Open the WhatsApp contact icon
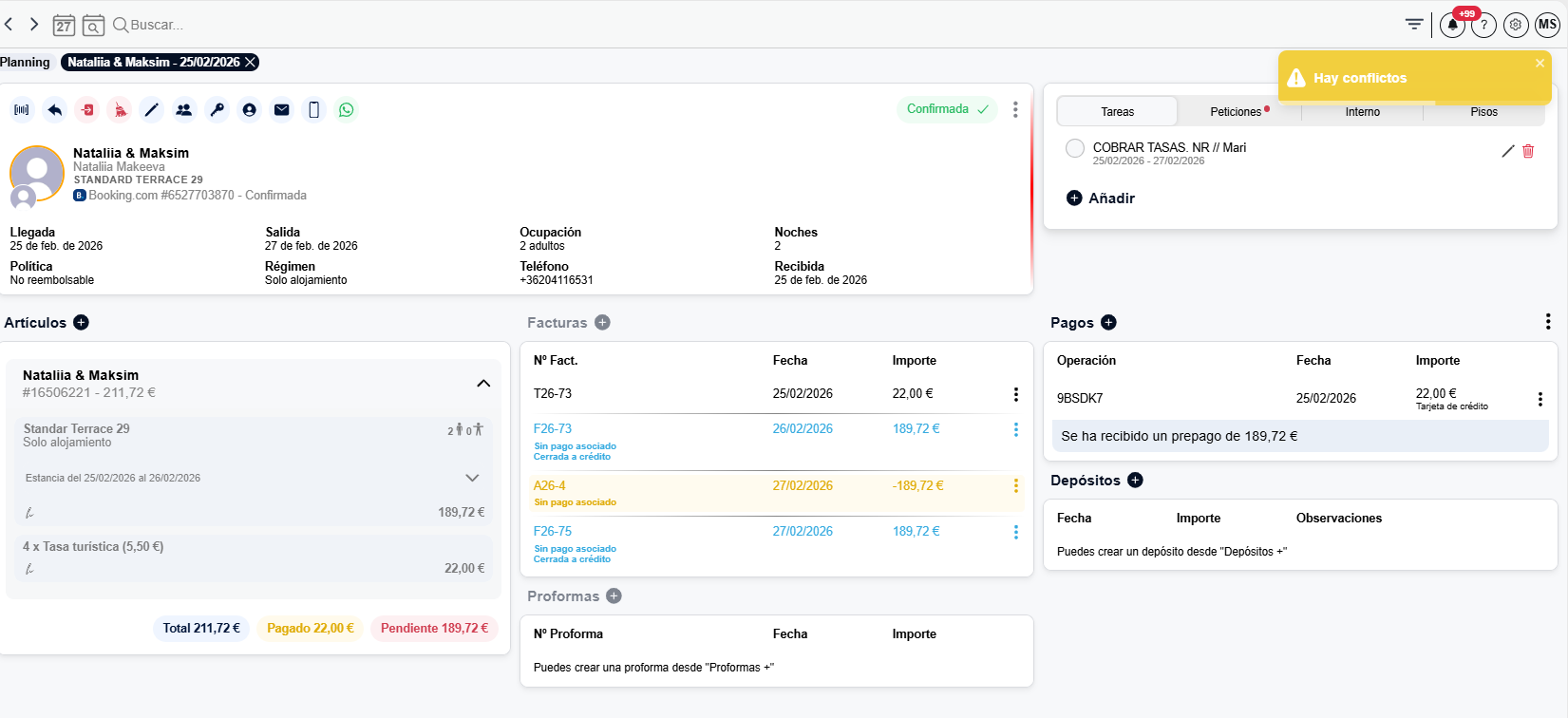 click(x=347, y=110)
